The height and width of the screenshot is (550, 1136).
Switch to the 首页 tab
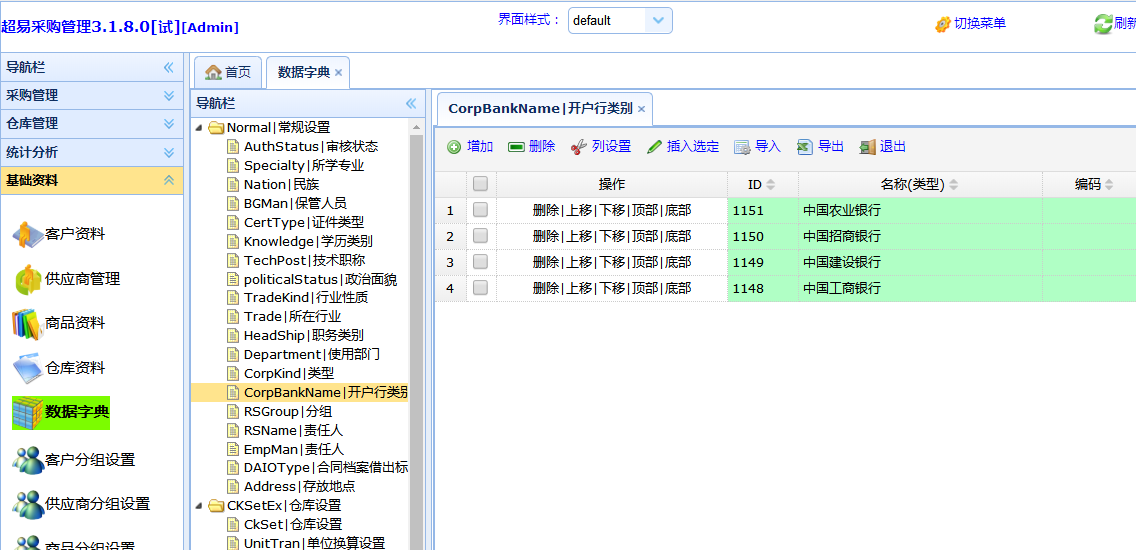pyautogui.click(x=228, y=72)
